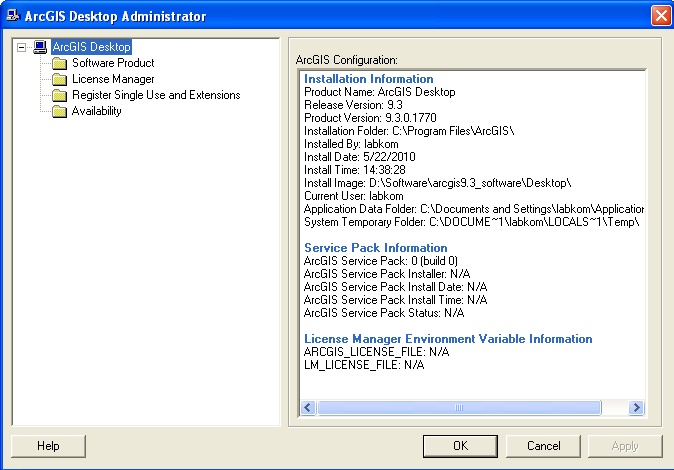Open the Software Product tree item
This screenshot has width=674, height=470.
point(113,63)
